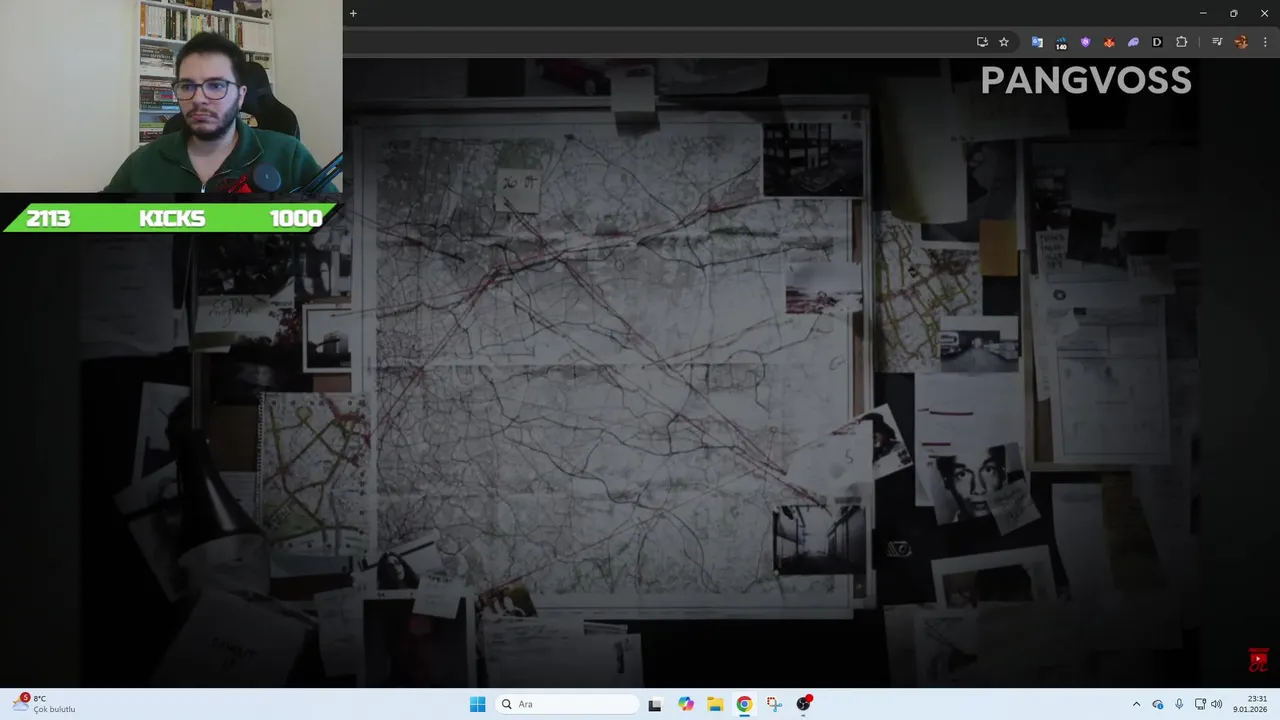Click the PANGVOSS title text

pyautogui.click(x=1086, y=81)
